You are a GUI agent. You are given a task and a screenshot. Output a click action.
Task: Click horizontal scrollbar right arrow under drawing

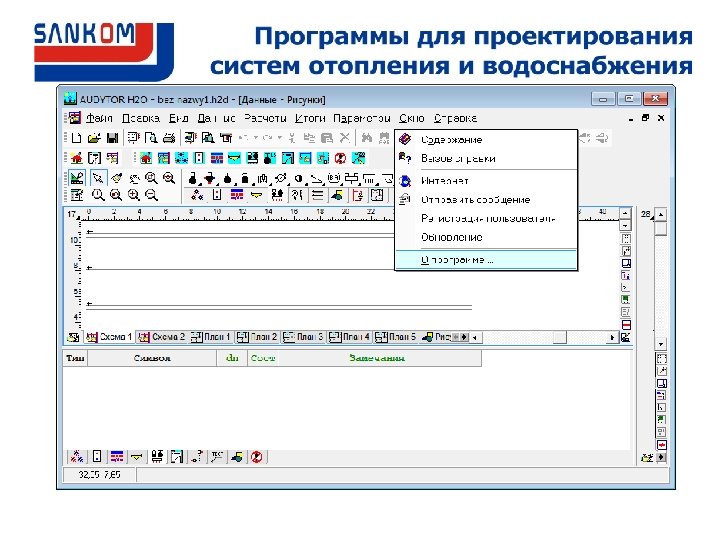[612, 338]
